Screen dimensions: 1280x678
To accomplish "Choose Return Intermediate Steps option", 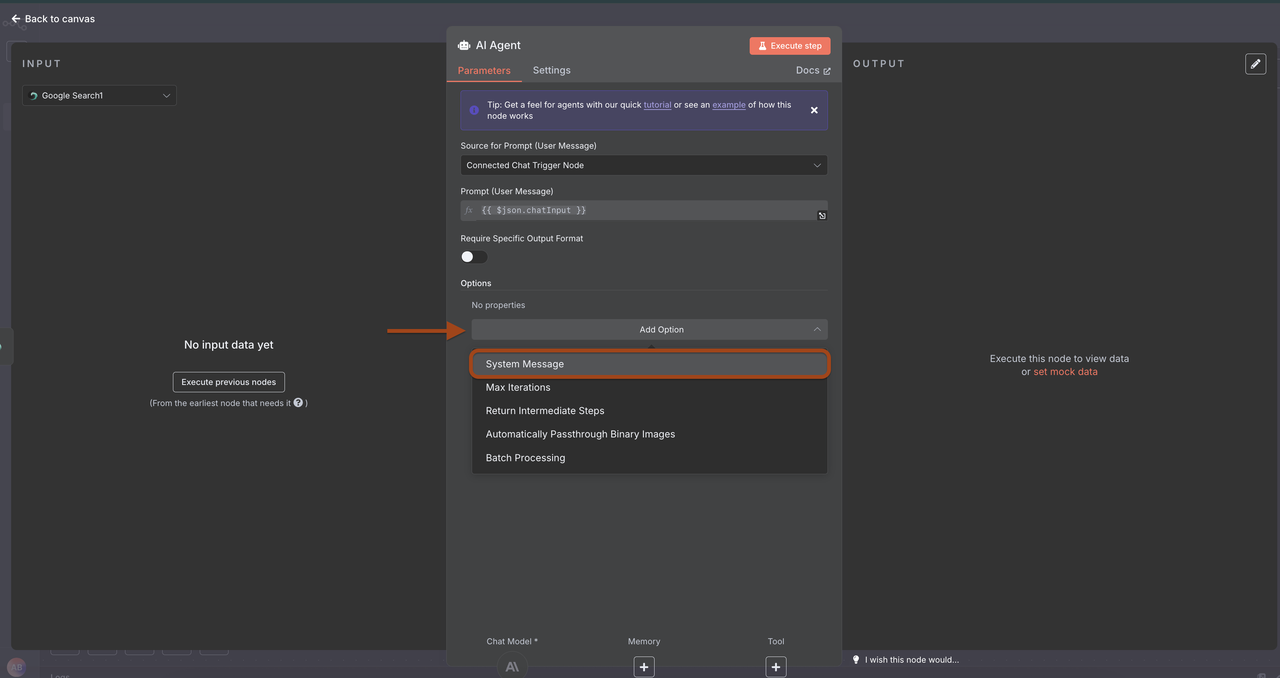I will pyautogui.click(x=650, y=411).
